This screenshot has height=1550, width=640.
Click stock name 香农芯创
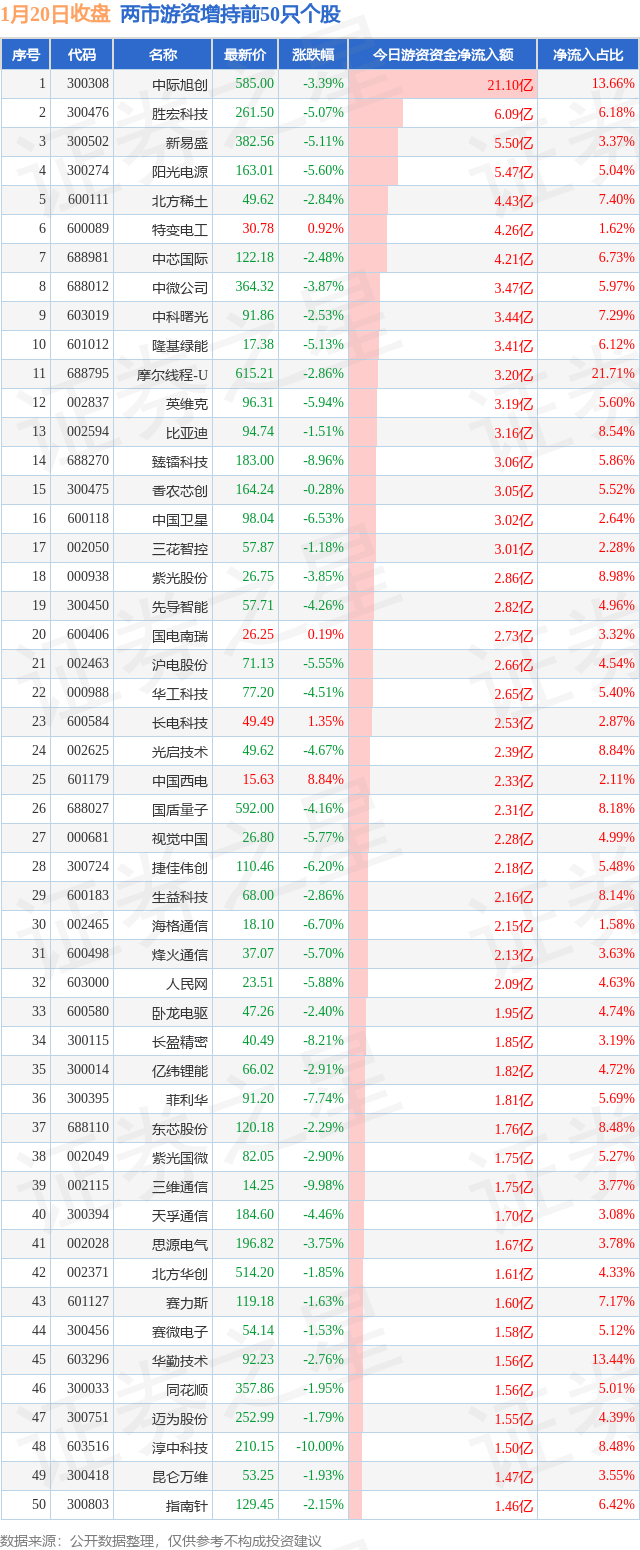tap(180, 491)
